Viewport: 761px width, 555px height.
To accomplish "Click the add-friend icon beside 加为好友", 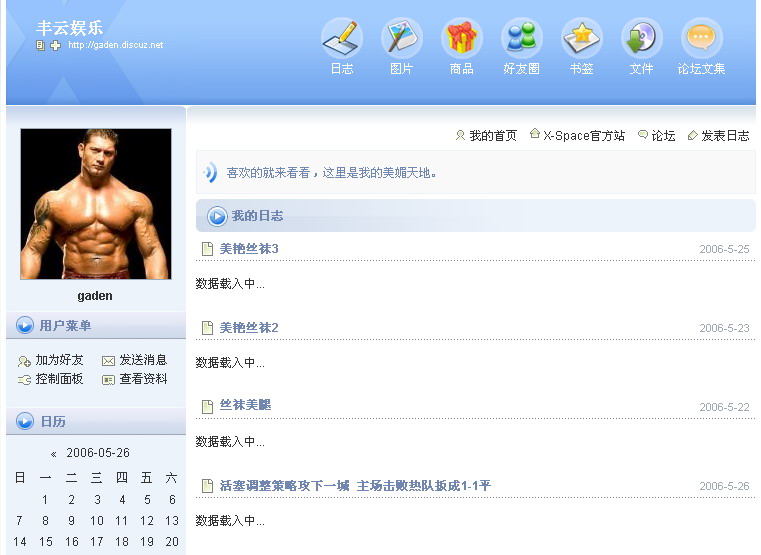I will pos(24,361).
